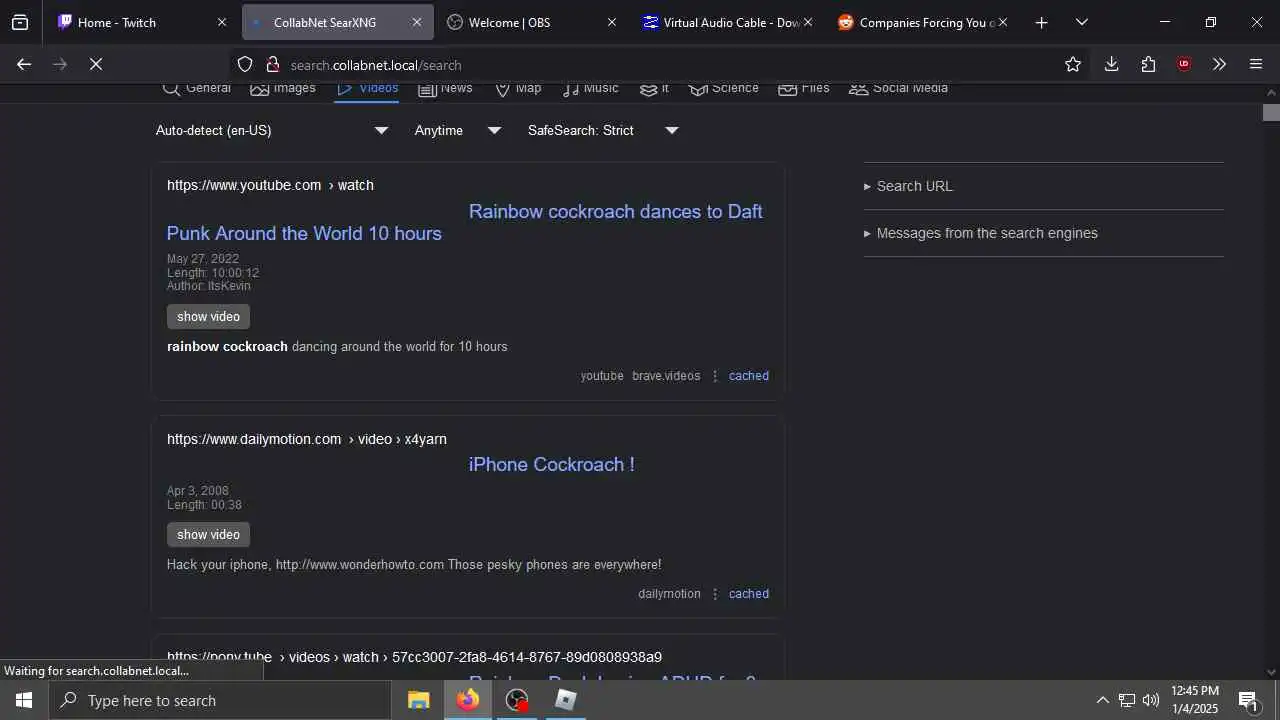Image resolution: width=1280 pixels, height=720 pixels.
Task: Open the taskbar clock and date
Action: pos(1195,700)
